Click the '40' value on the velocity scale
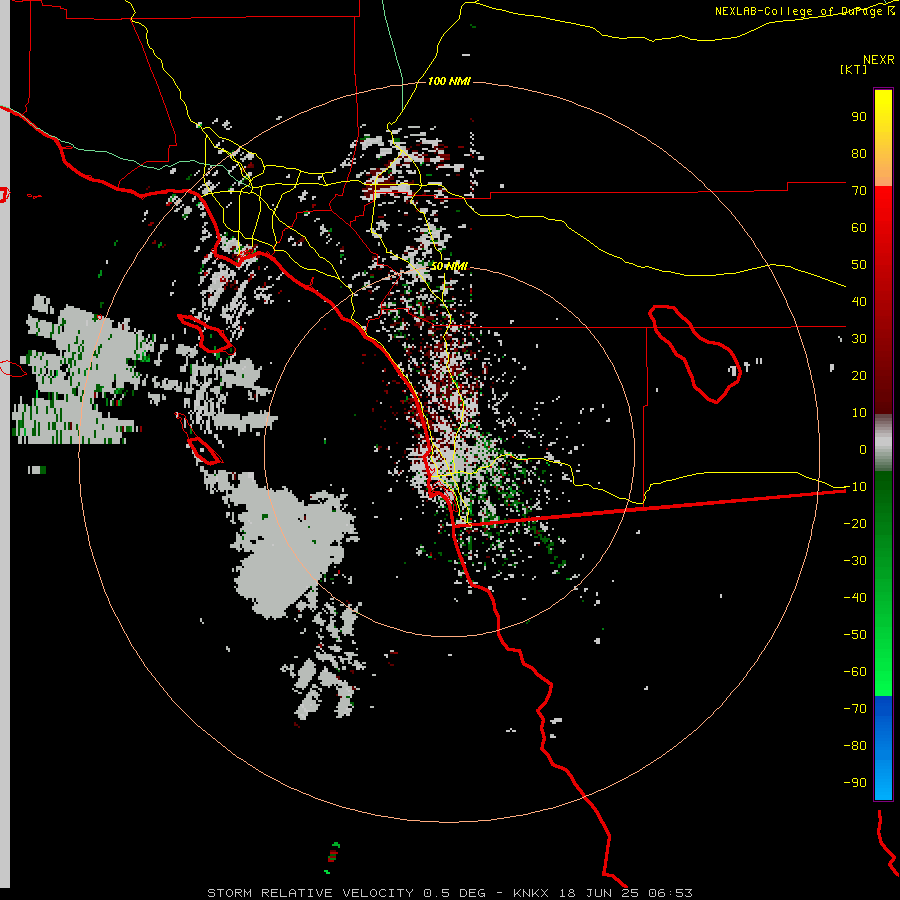Image resolution: width=900 pixels, height=900 pixels. (859, 301)
